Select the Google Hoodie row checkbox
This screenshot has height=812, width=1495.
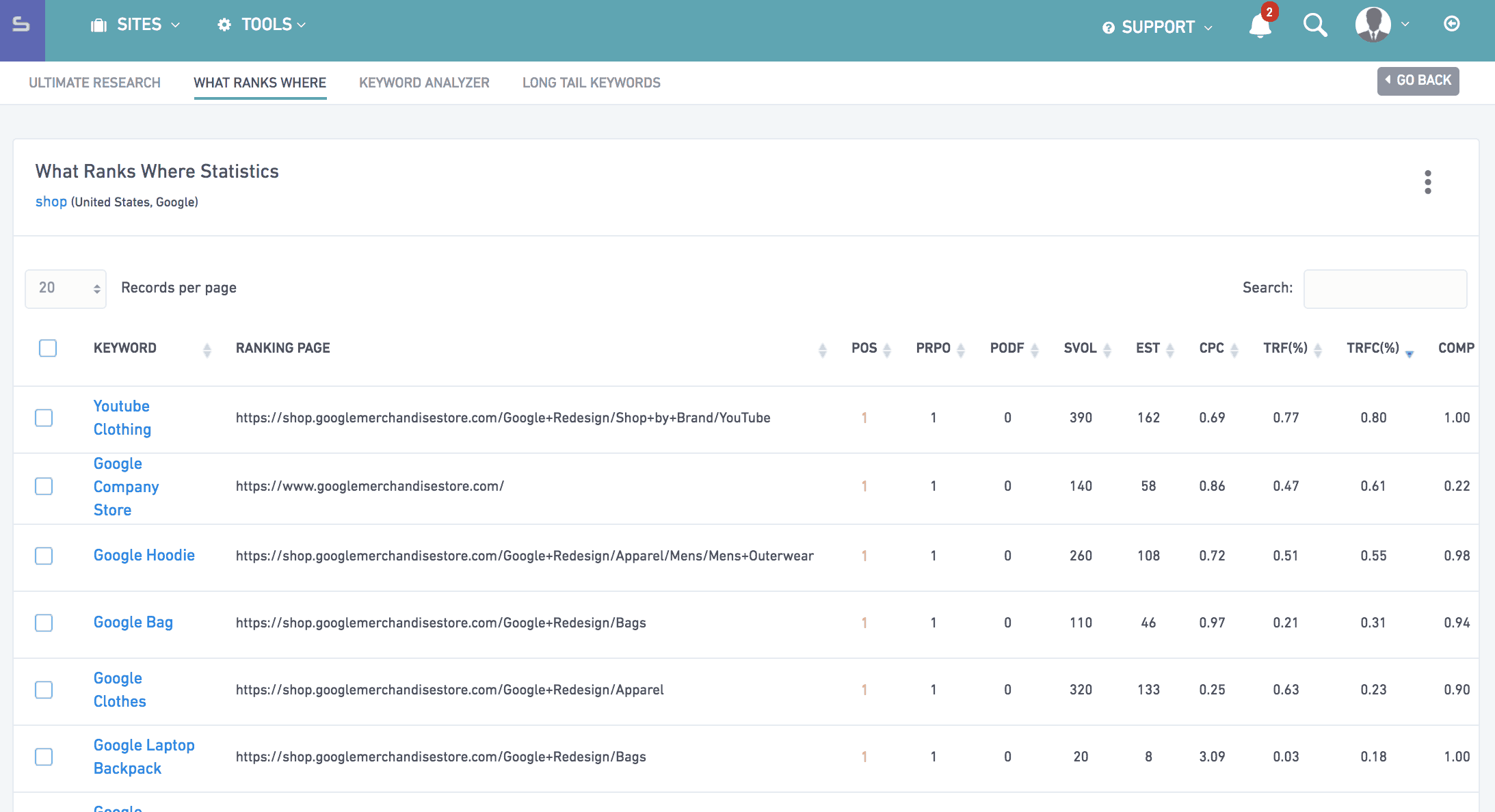pos(44,556)
